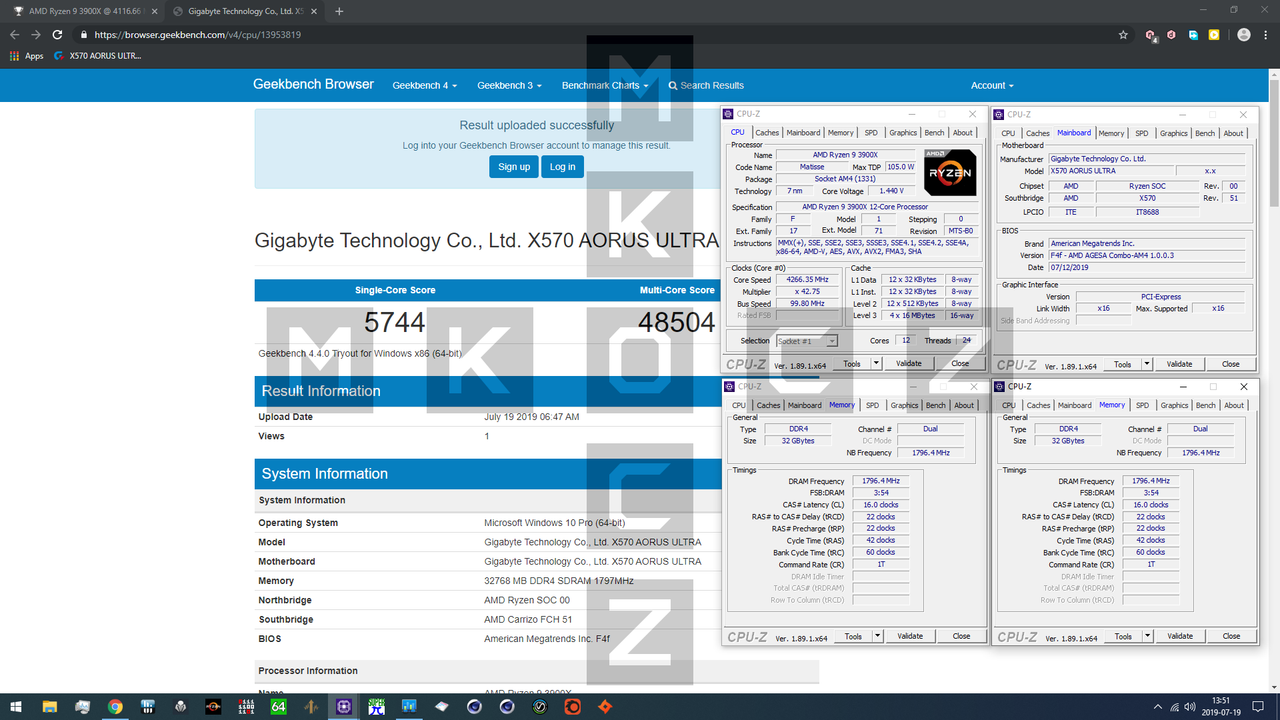
Task: Select the Single-Core score value 5744
Action: [x=395, y=322]
